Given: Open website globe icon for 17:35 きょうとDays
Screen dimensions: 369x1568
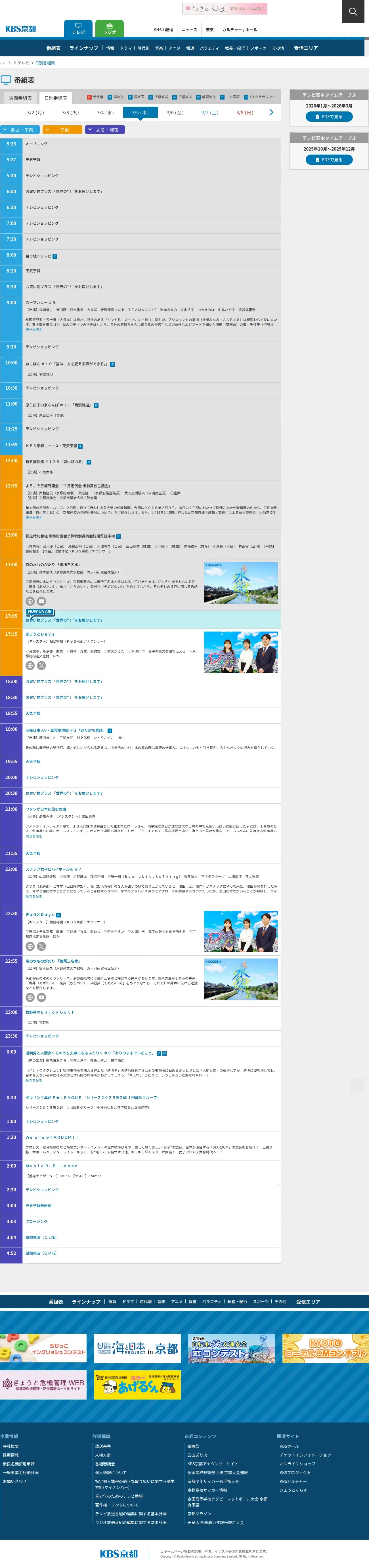Looking at the screenshot, I should 30,666.
